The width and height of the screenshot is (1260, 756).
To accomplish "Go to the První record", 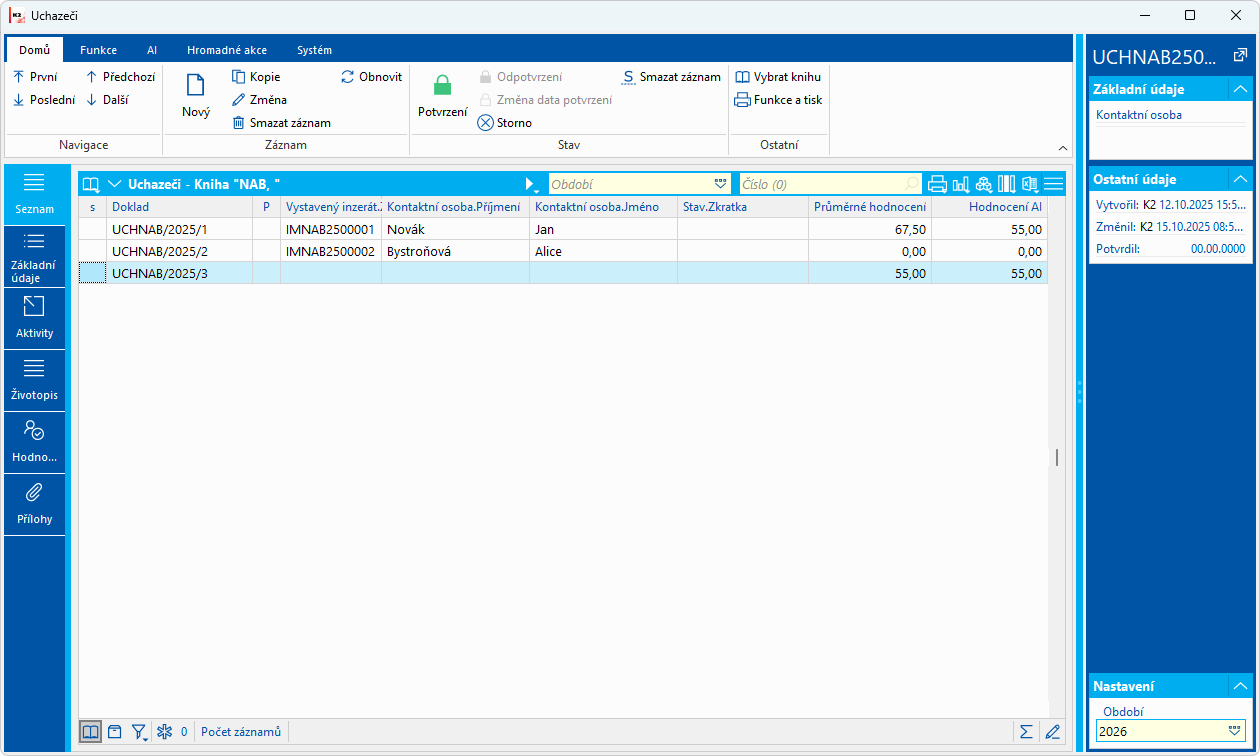I will [35, 77].
